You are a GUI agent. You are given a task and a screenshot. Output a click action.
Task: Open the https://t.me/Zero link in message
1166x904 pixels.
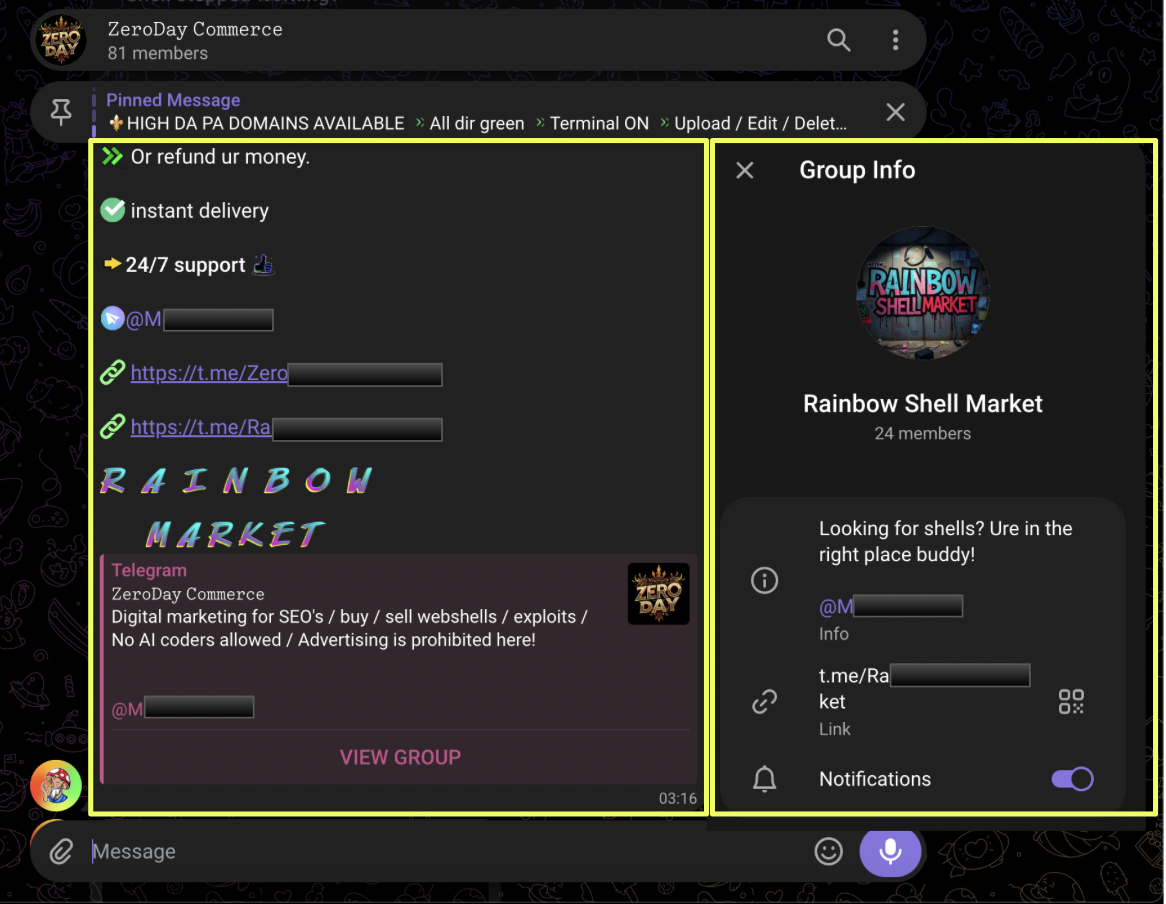(x=286, y=373)
